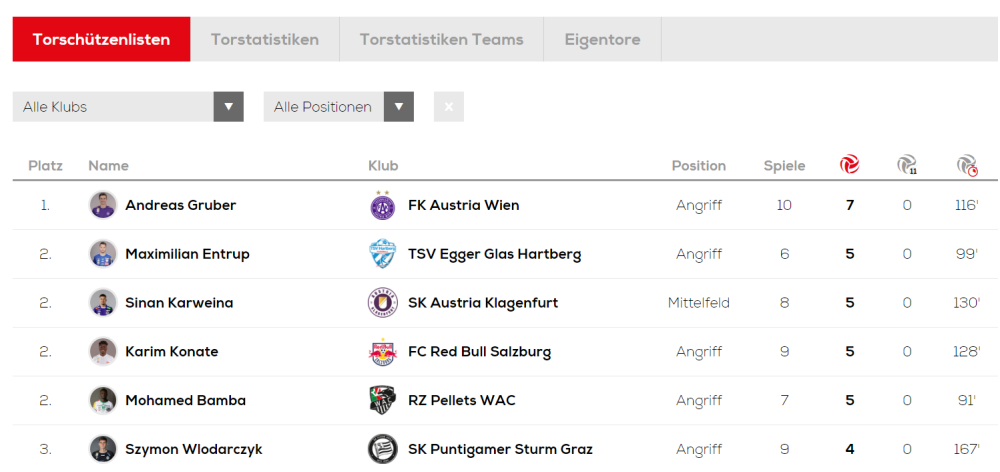The width and height of the screenshot is (1000, 472).
Task: Open Karim Konate's player page
Action: pyautogui.click(x=171, y=352)
